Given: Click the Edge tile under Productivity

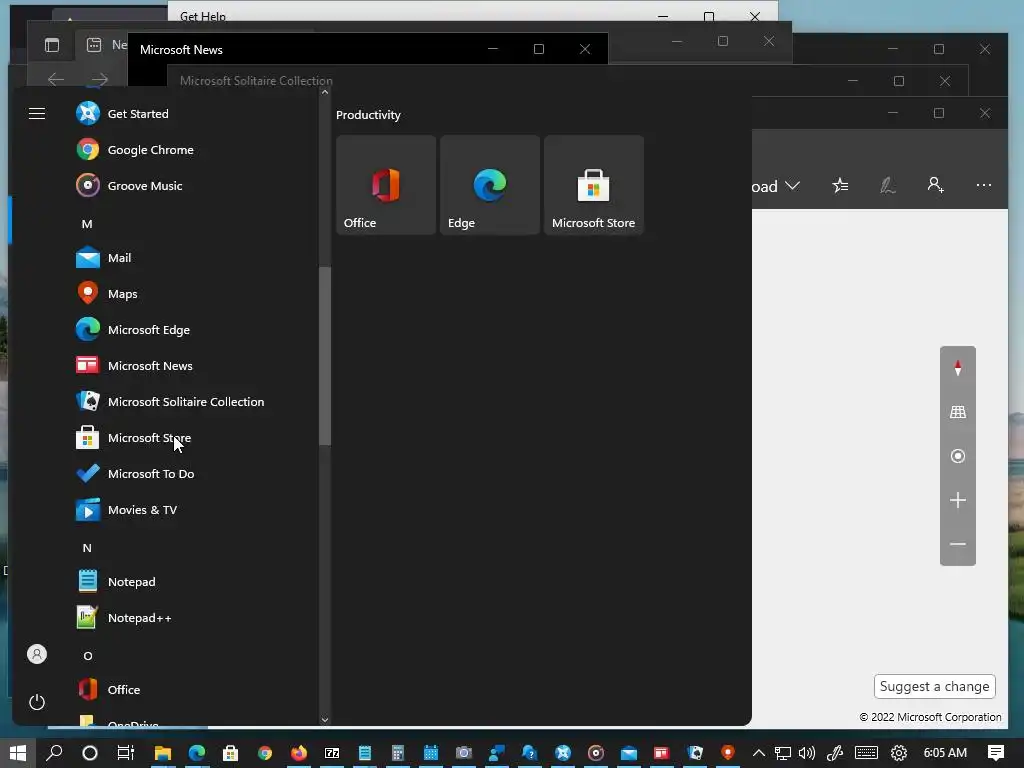Looking at the screenshot, I should click(x=490, y=185).
